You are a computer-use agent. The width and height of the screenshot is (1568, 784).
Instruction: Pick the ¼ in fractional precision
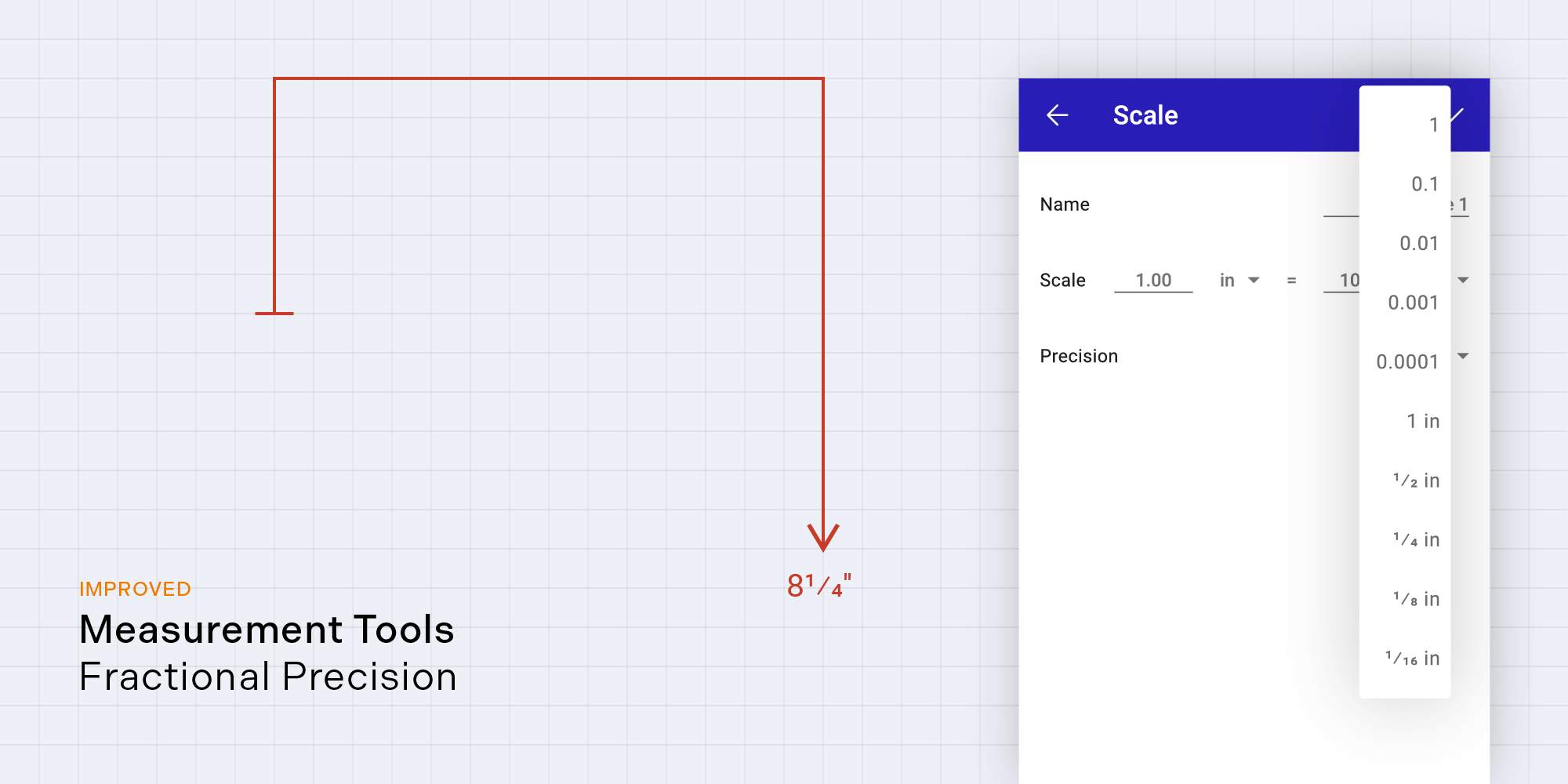click(x=1405, y=540)
